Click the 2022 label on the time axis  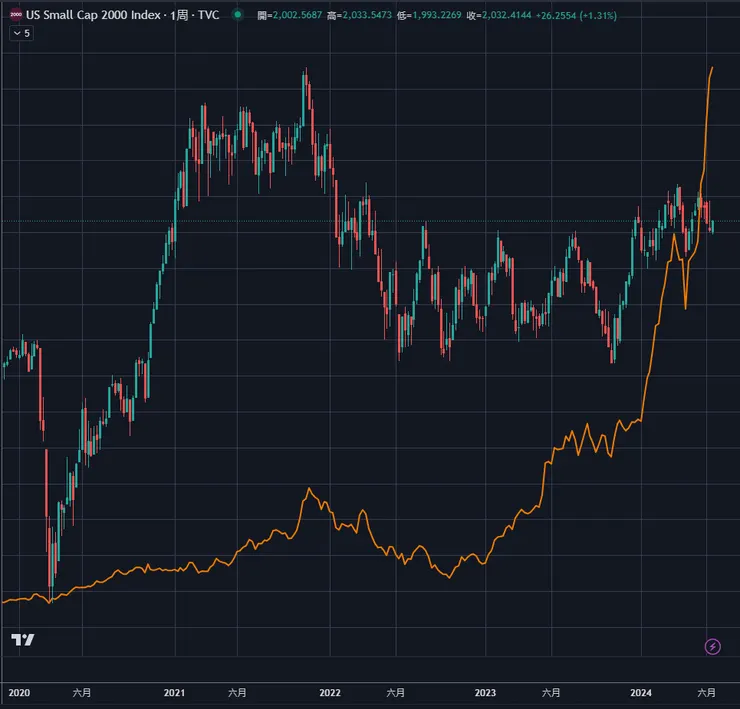pyautogui.click(x=330, y=692)
